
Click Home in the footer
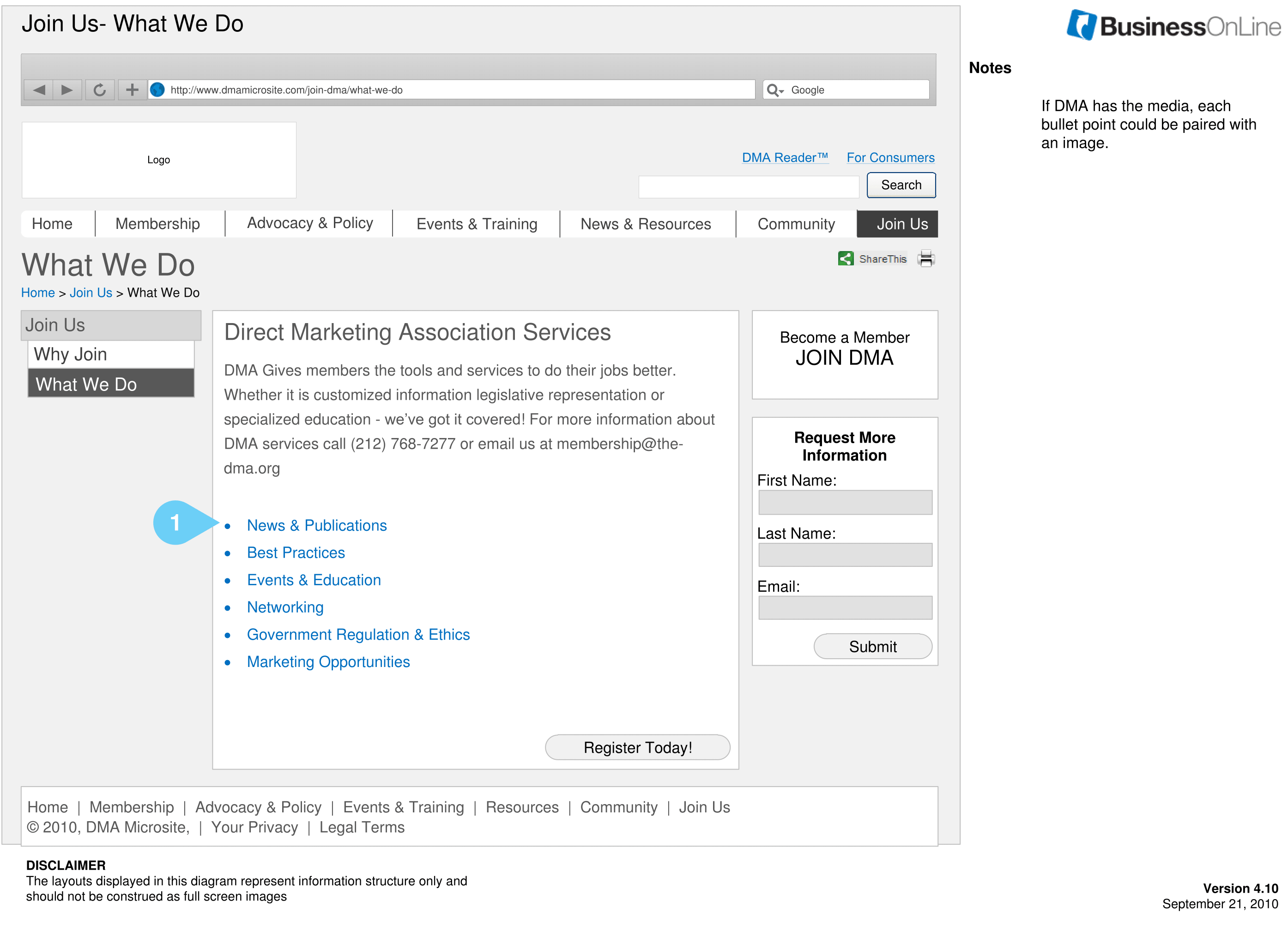[x=48, y=807]
